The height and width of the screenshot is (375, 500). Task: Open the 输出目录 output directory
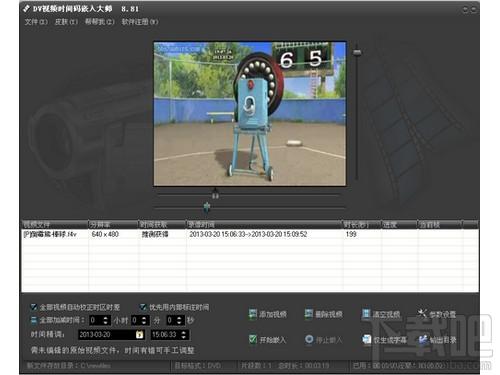(438, 340)
